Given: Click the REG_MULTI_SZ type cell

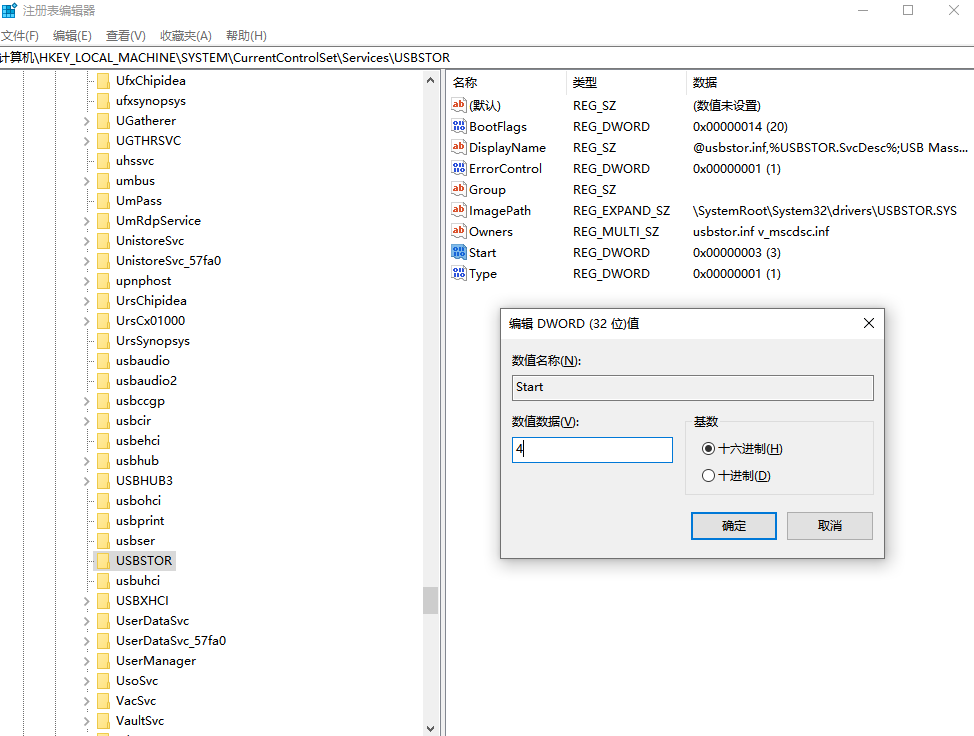Looking at the screenshot, I should (x=616, y=232).
